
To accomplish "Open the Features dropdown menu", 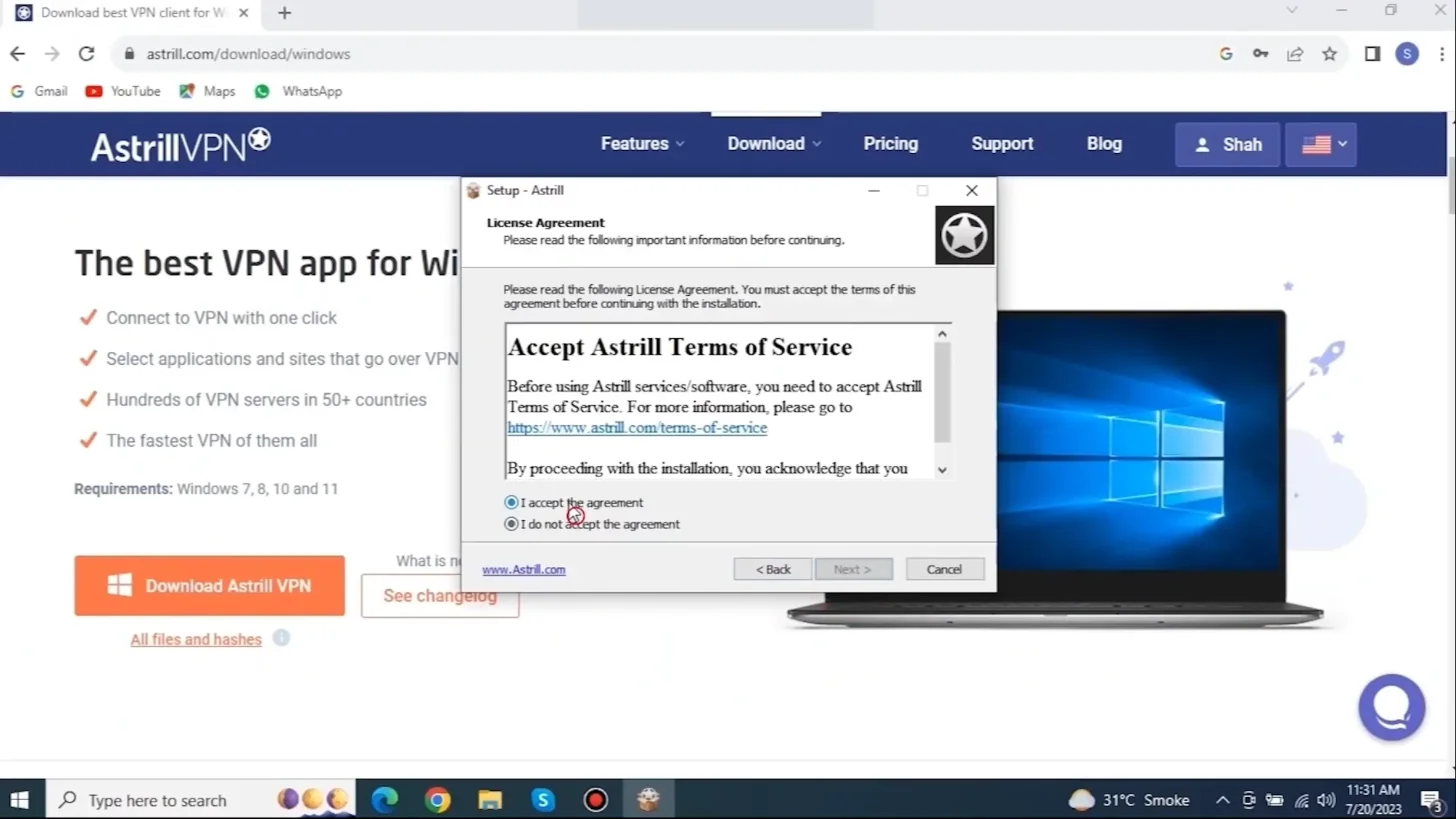I will (643, 144).
